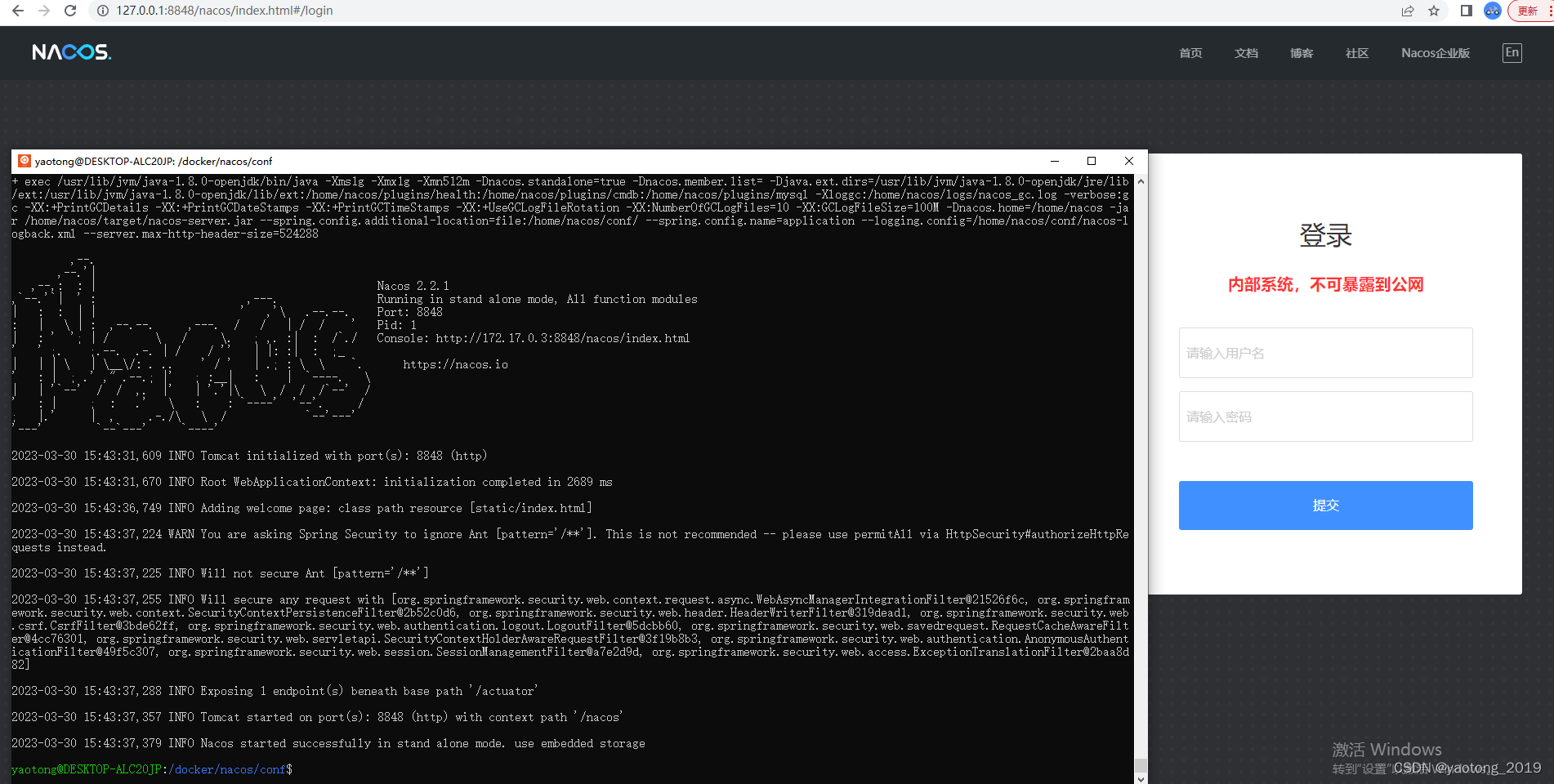Click the 更新 button at top right

tap(1527, 11)
